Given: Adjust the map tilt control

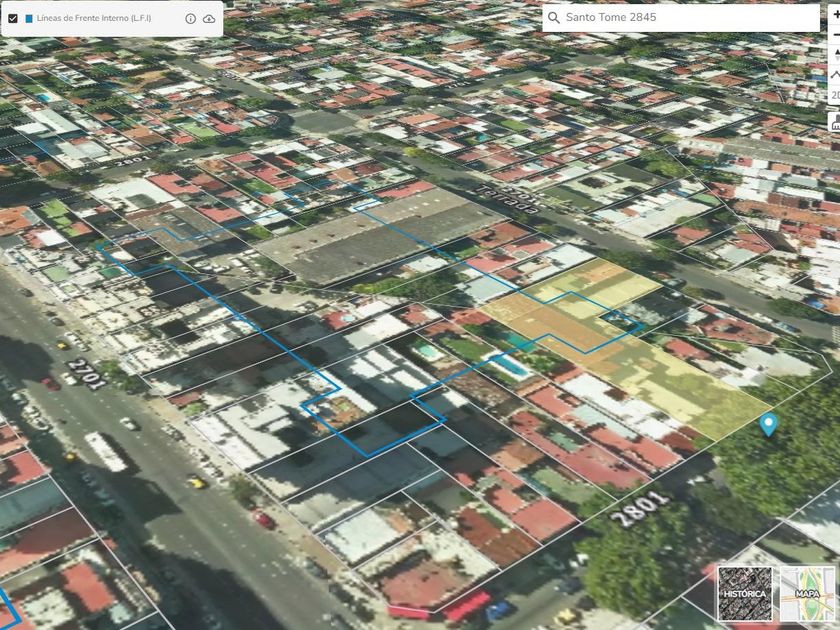Looking at the screenshot, I should tap(836, 75).
